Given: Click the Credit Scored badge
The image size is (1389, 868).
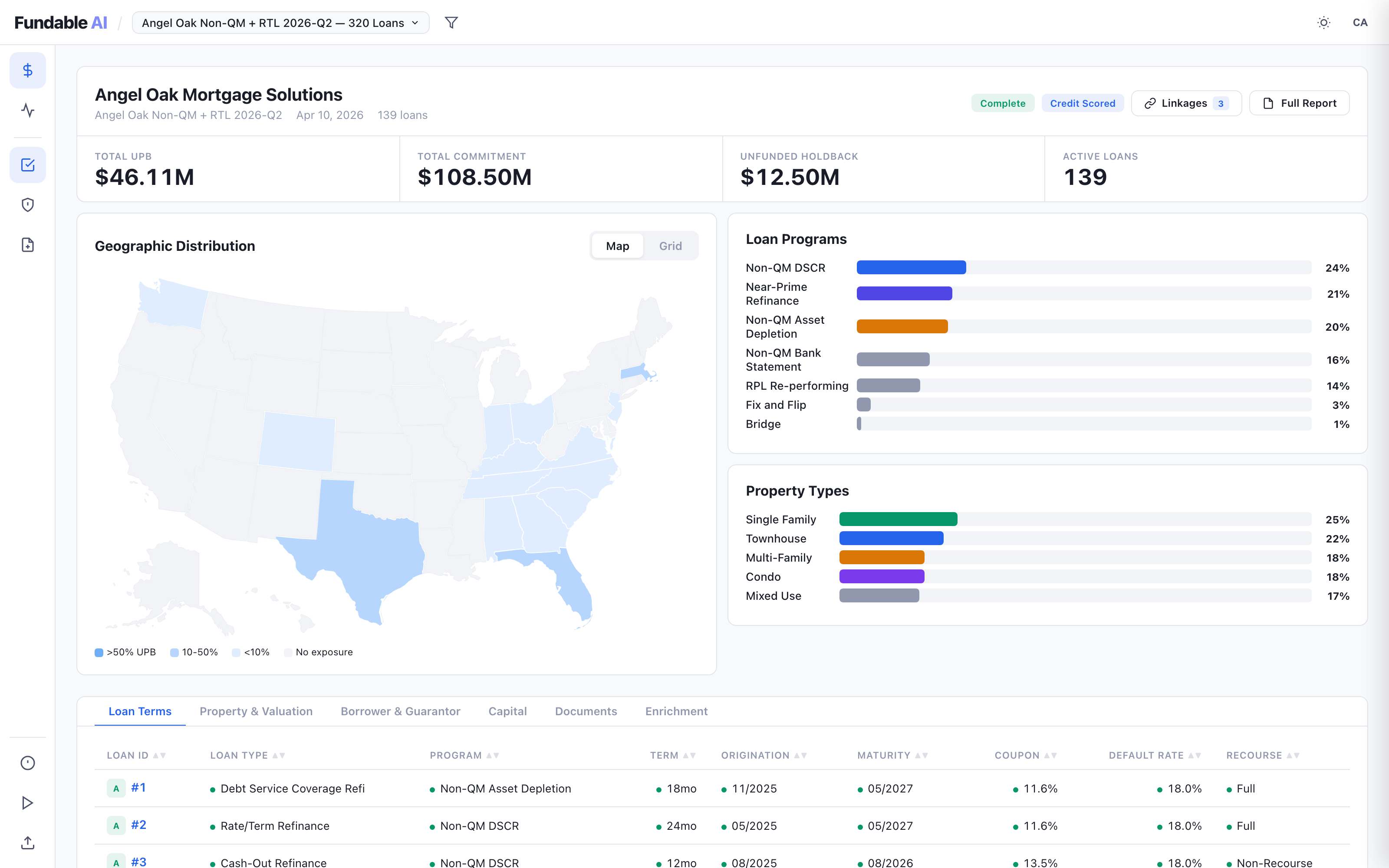Looking at the screenshot, I should click(x=1083, y=103).
